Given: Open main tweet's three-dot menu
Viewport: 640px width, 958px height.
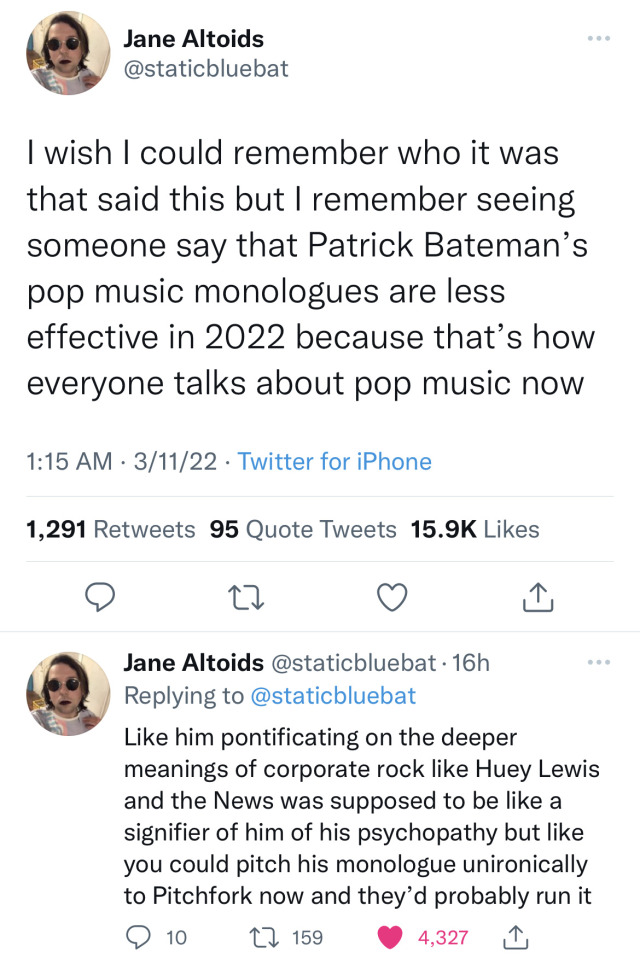Looking at the screenshot, I should [x=598, y=38].
